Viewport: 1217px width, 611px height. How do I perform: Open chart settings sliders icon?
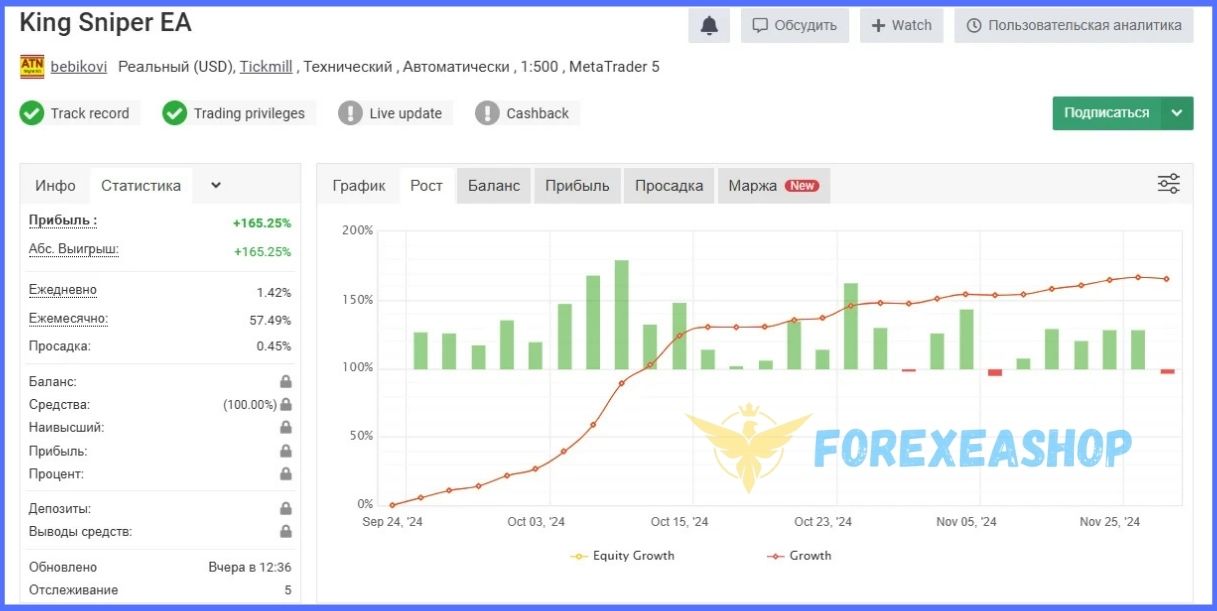point(1168,184)
